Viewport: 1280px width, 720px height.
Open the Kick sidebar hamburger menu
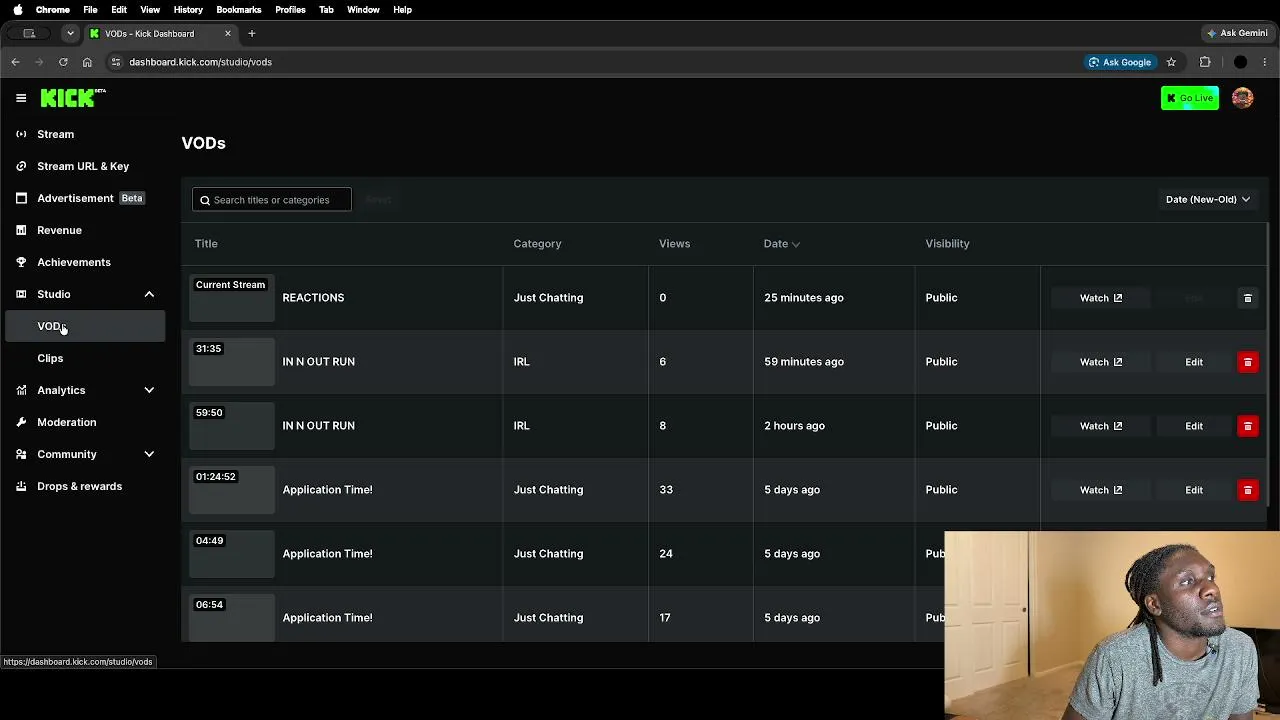click(x=21, y=98)
